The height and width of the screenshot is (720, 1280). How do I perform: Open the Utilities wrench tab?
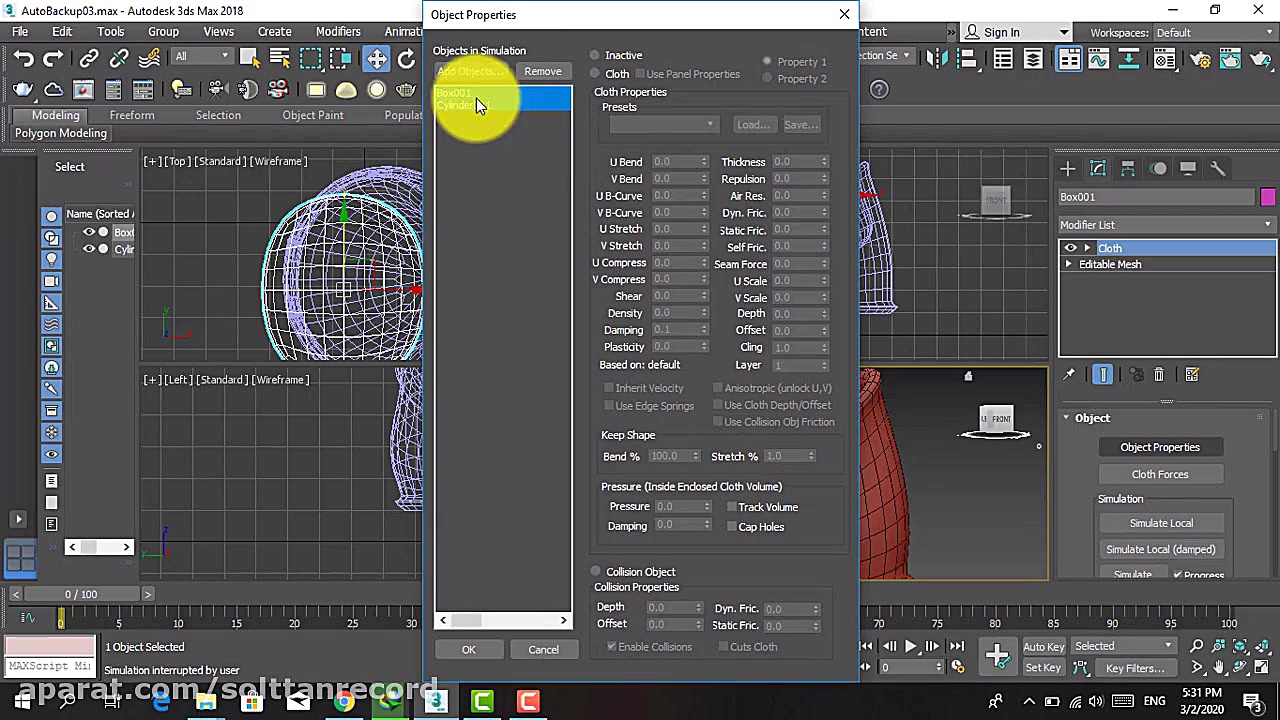[x=1217, y=168]
